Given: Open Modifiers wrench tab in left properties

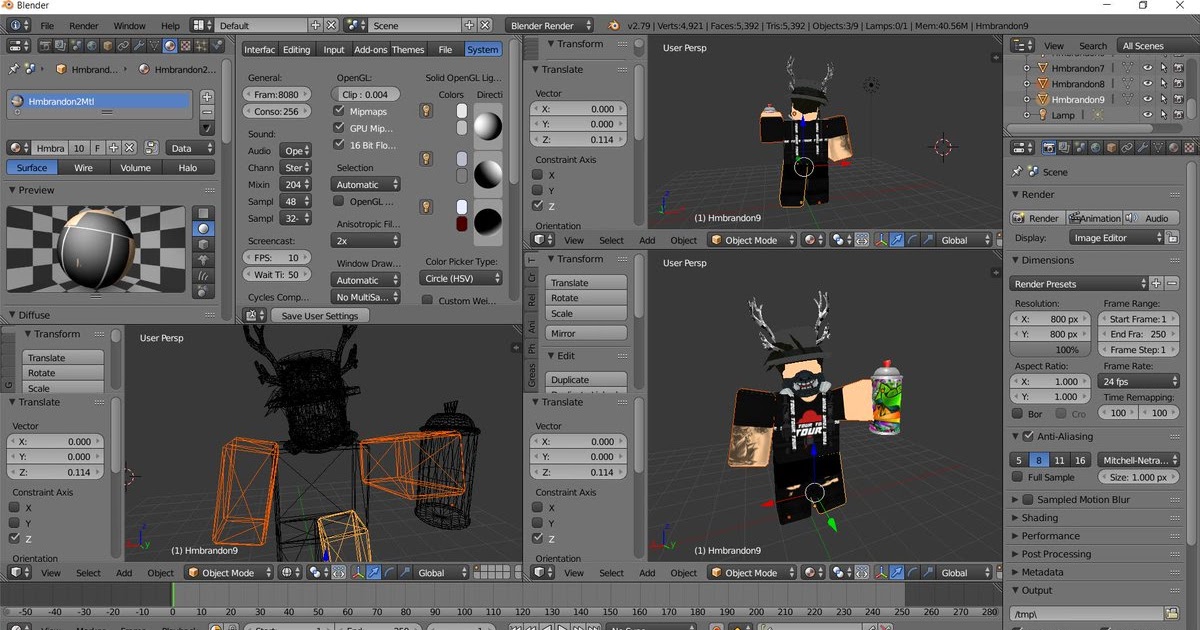Looking at the screenshot, I should click(x=139, y=46).
